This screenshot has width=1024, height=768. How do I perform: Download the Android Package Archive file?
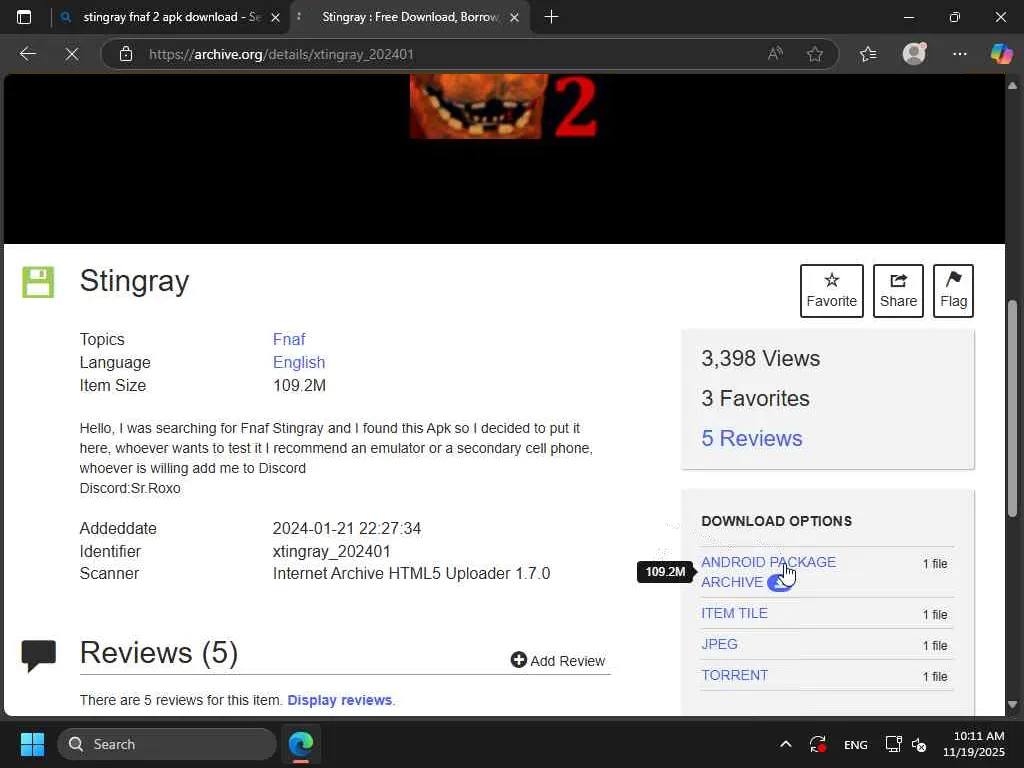[x=768, y=572]
